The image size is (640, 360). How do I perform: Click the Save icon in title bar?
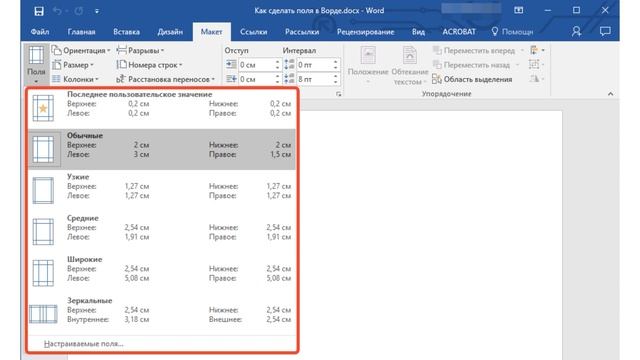pyautogui.click(x=39, y=11)
